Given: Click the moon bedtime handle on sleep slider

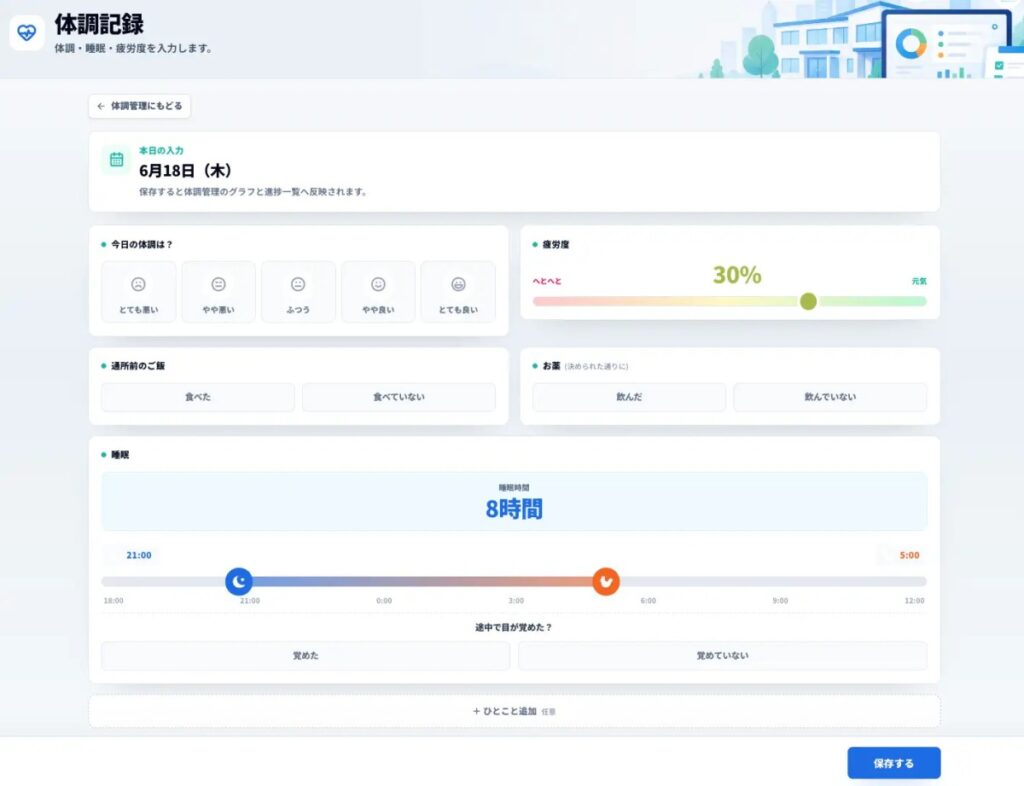Looking at the screenshot, I should tap(239, 581).
